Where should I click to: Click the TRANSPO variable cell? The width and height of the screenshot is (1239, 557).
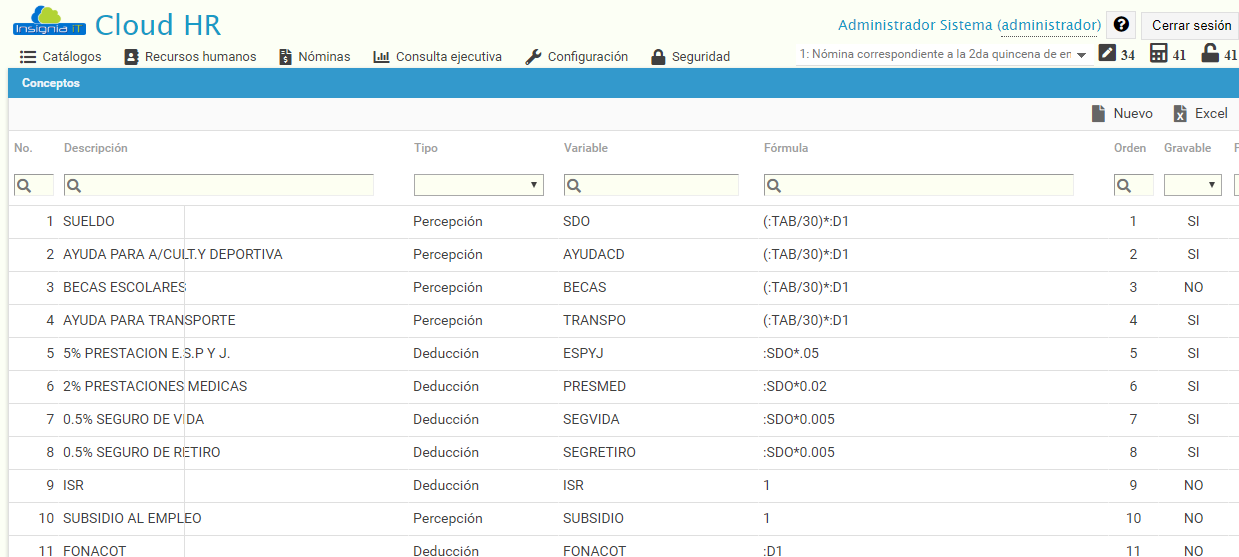(x=594, y=320)
